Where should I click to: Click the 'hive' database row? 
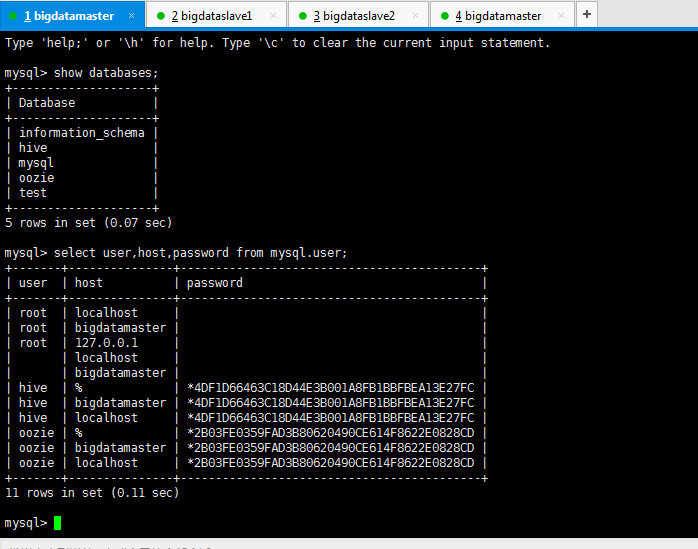point(33,148)
